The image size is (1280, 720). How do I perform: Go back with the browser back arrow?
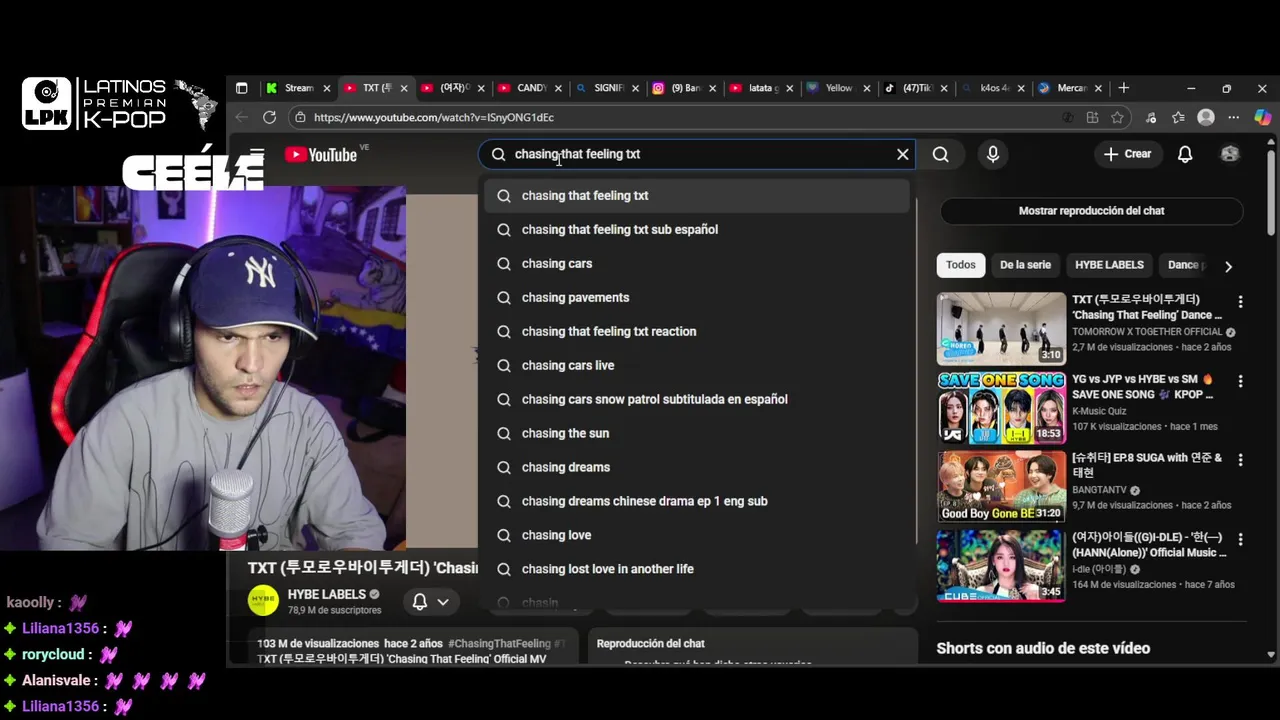click(241, 117)
